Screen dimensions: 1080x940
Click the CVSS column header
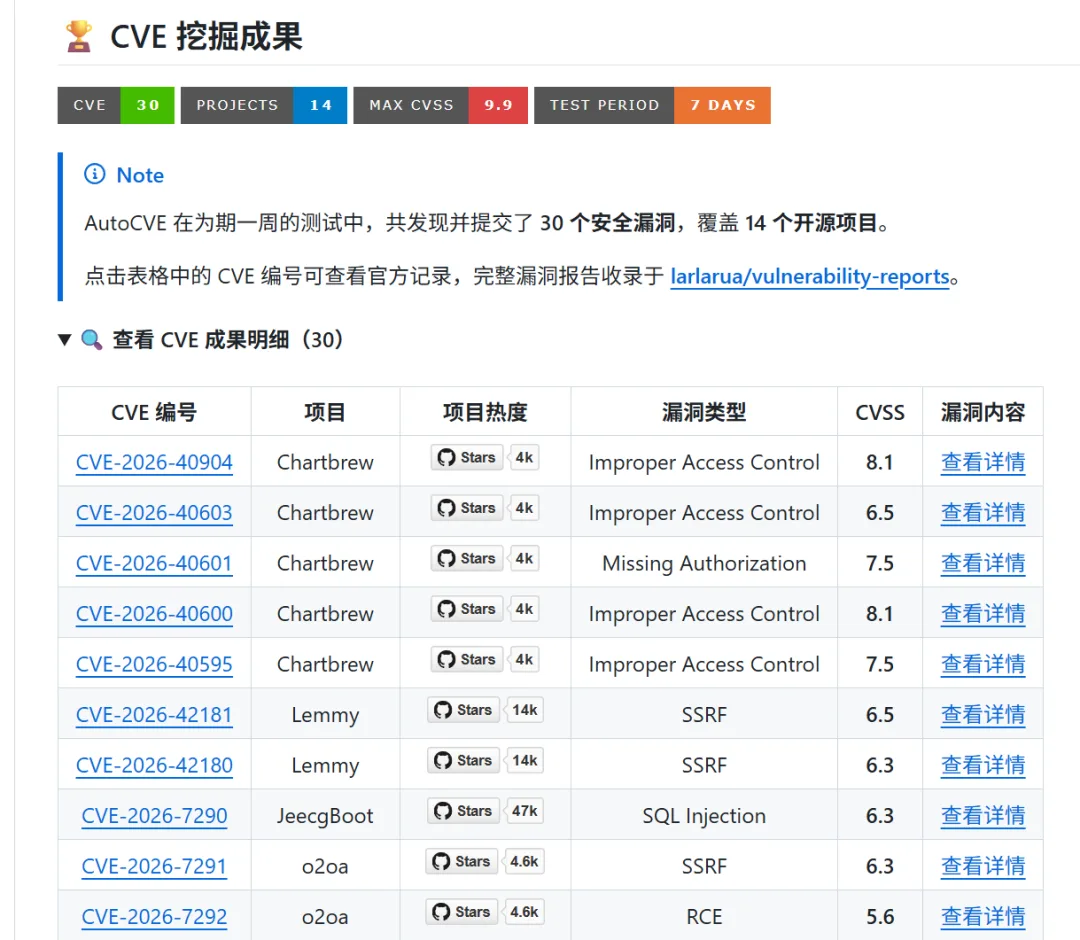[x=880, y=412]
